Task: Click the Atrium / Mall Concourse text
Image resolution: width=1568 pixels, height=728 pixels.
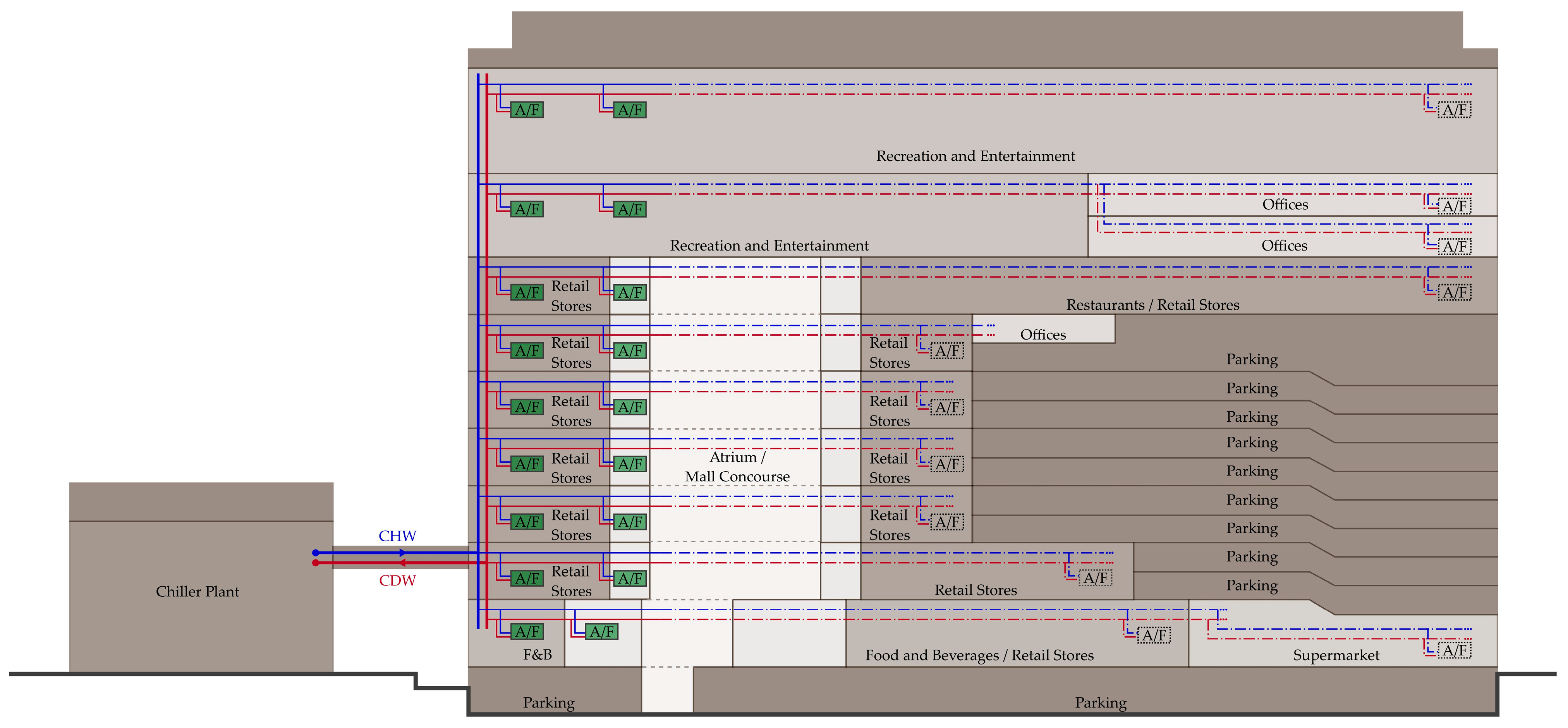Action: [x=737, y=467]
